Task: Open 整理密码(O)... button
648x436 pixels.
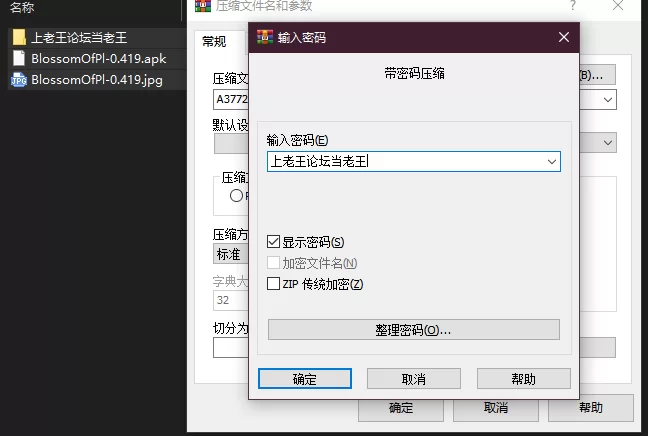Action: tap(414, 329)
